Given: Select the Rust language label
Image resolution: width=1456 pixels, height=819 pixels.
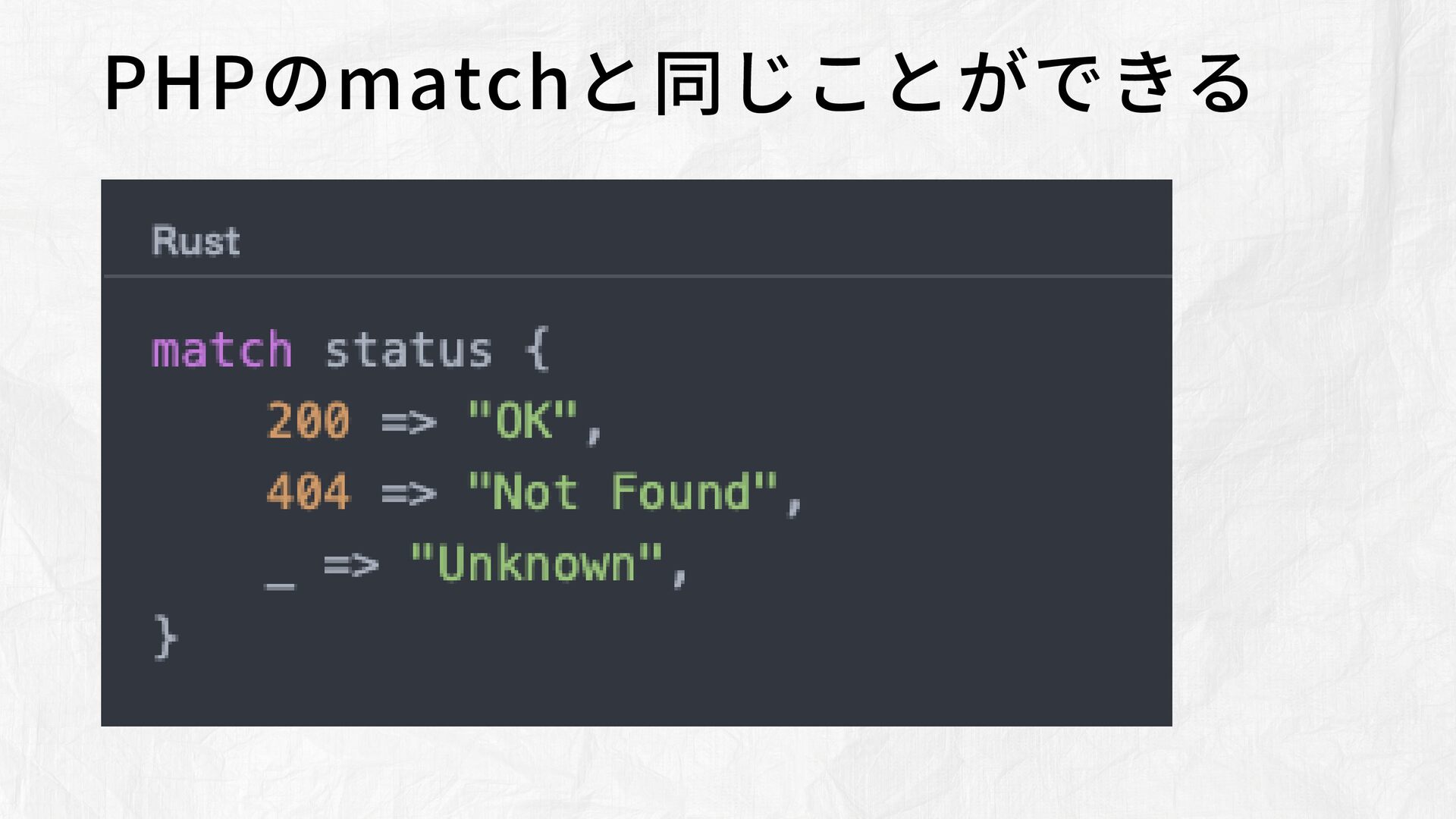Looking at the screenshot, I should 196,241.
